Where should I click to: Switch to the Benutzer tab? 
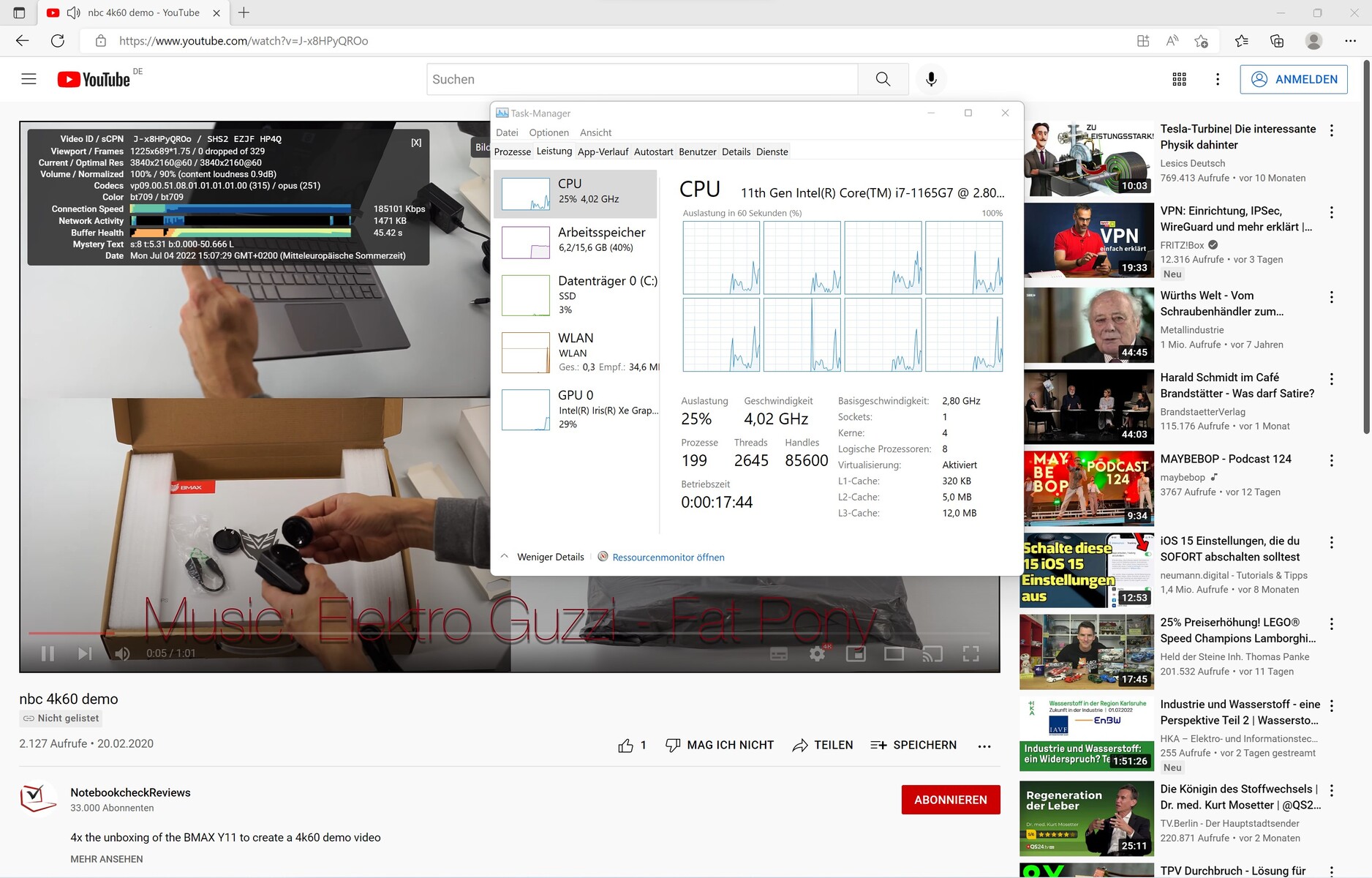coord(697,151)
